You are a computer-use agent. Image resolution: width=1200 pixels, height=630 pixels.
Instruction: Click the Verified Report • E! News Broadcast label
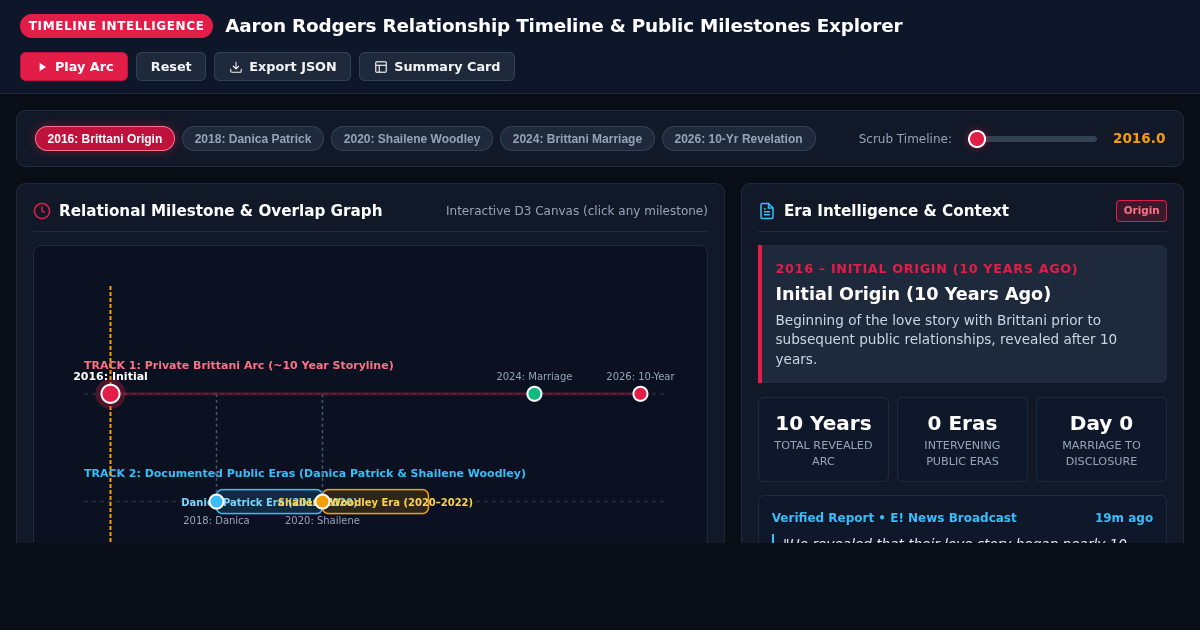[894, 518]
